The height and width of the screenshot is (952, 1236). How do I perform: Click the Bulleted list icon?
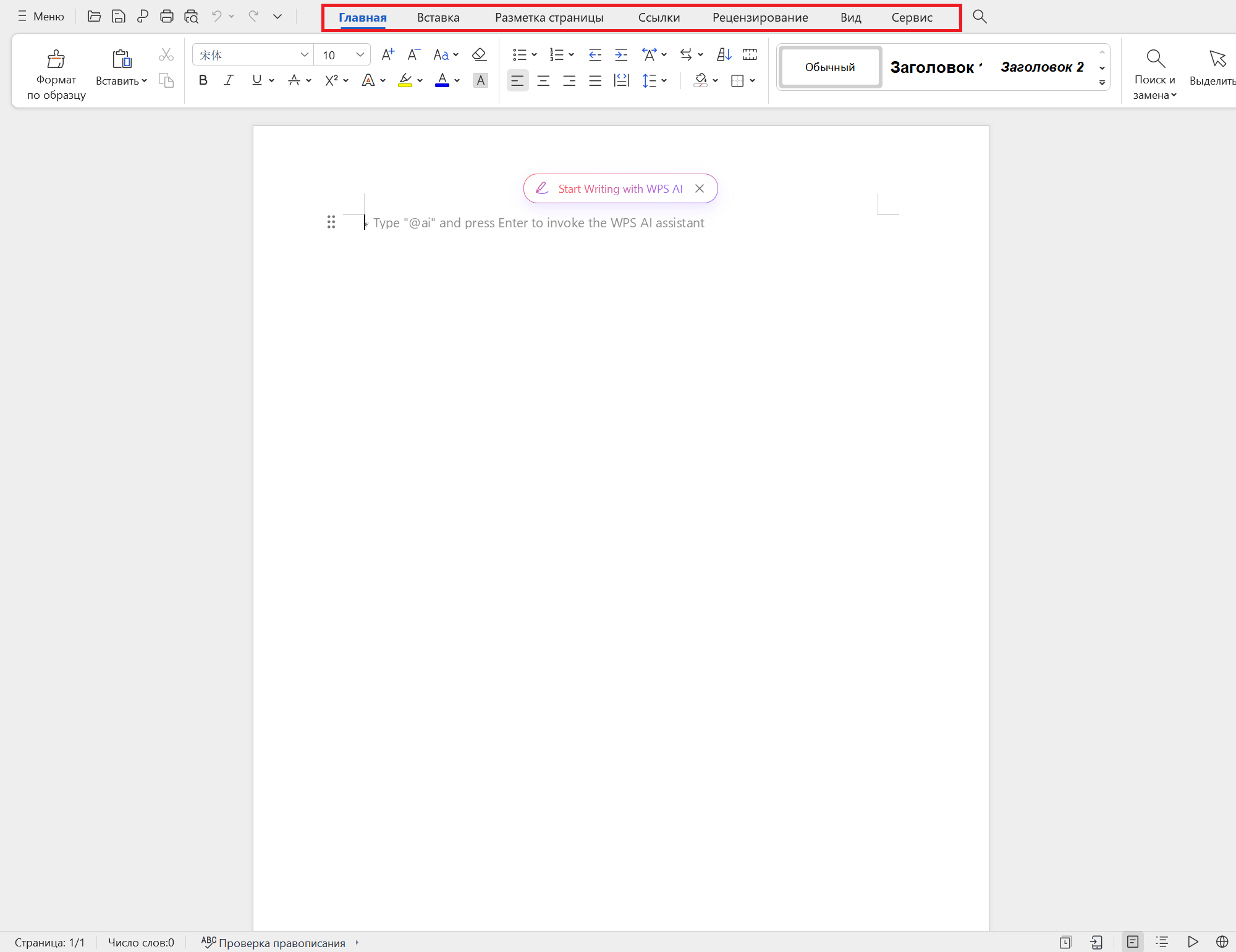[520, 55]
